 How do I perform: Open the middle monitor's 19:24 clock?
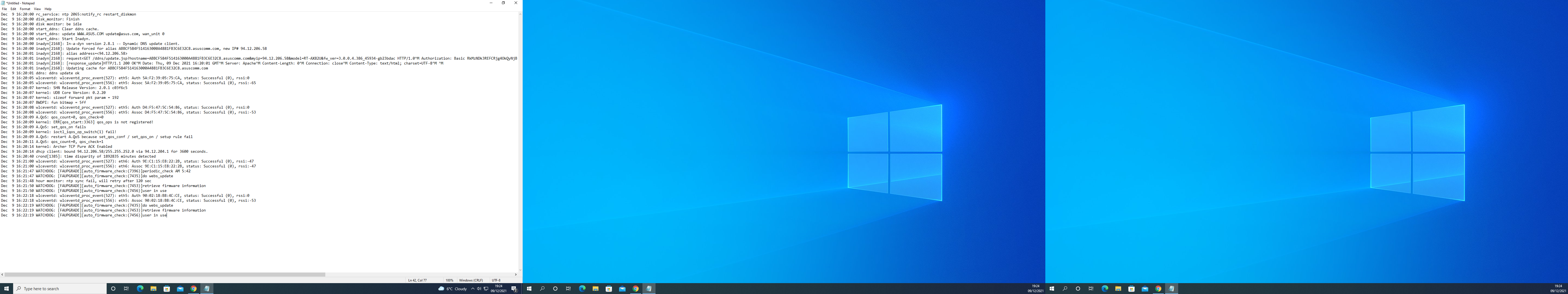point(1035,289)
